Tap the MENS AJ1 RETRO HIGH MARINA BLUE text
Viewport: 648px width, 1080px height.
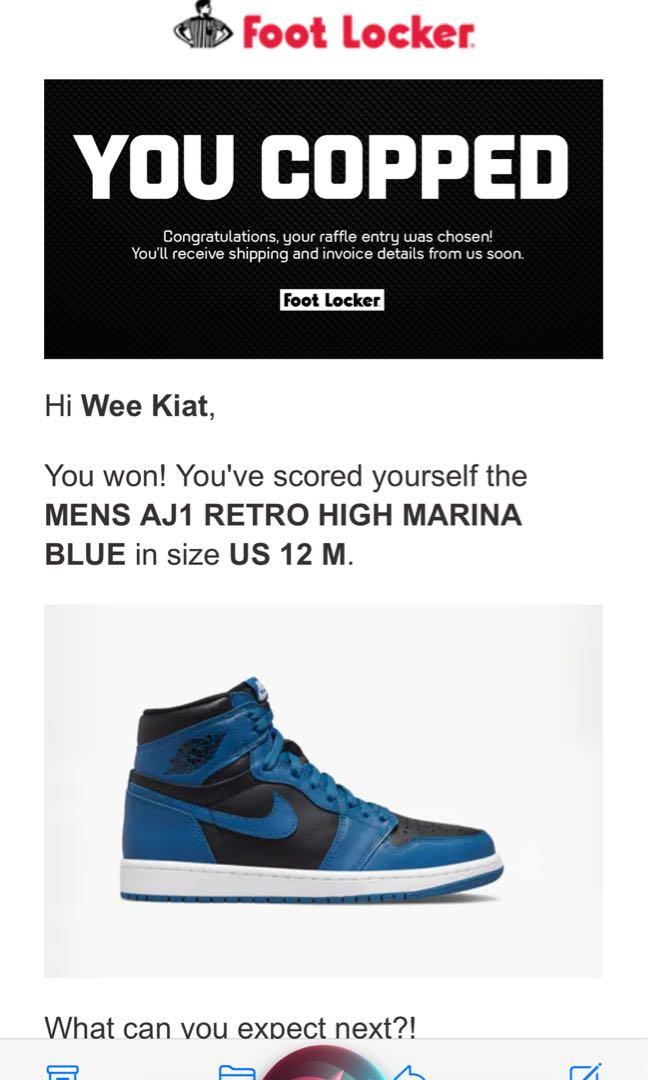283,534
